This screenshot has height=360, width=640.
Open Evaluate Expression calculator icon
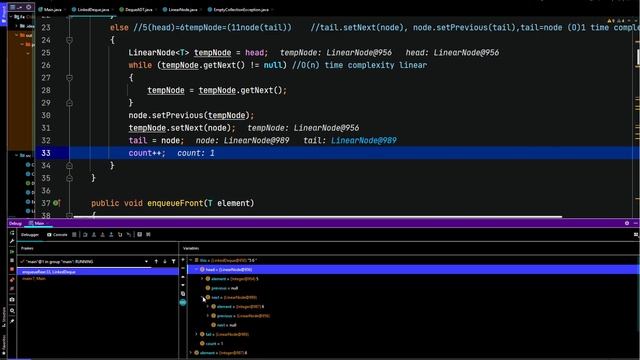[x=139, y=235]
